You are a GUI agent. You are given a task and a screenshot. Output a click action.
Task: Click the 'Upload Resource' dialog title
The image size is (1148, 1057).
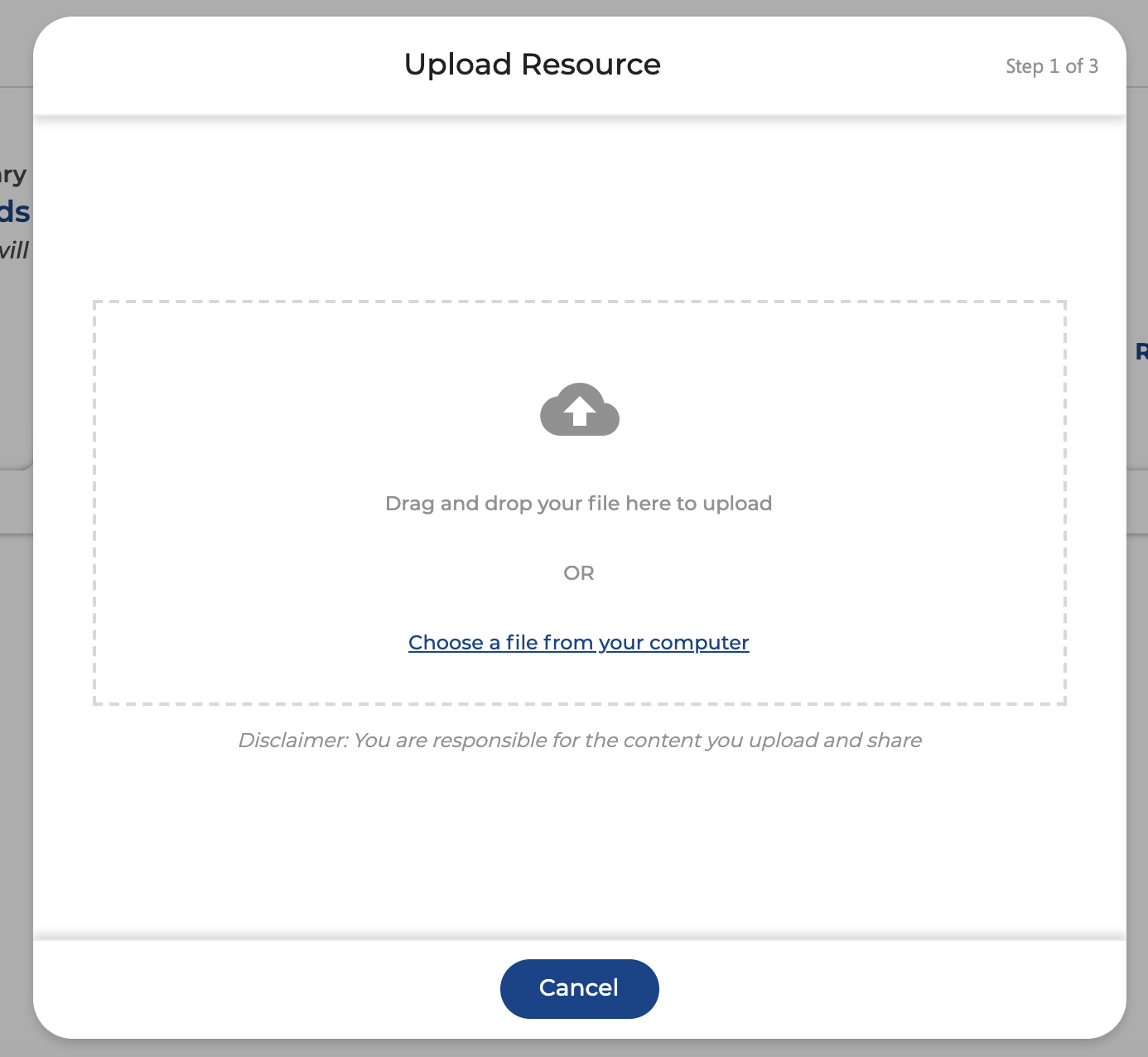532,65
